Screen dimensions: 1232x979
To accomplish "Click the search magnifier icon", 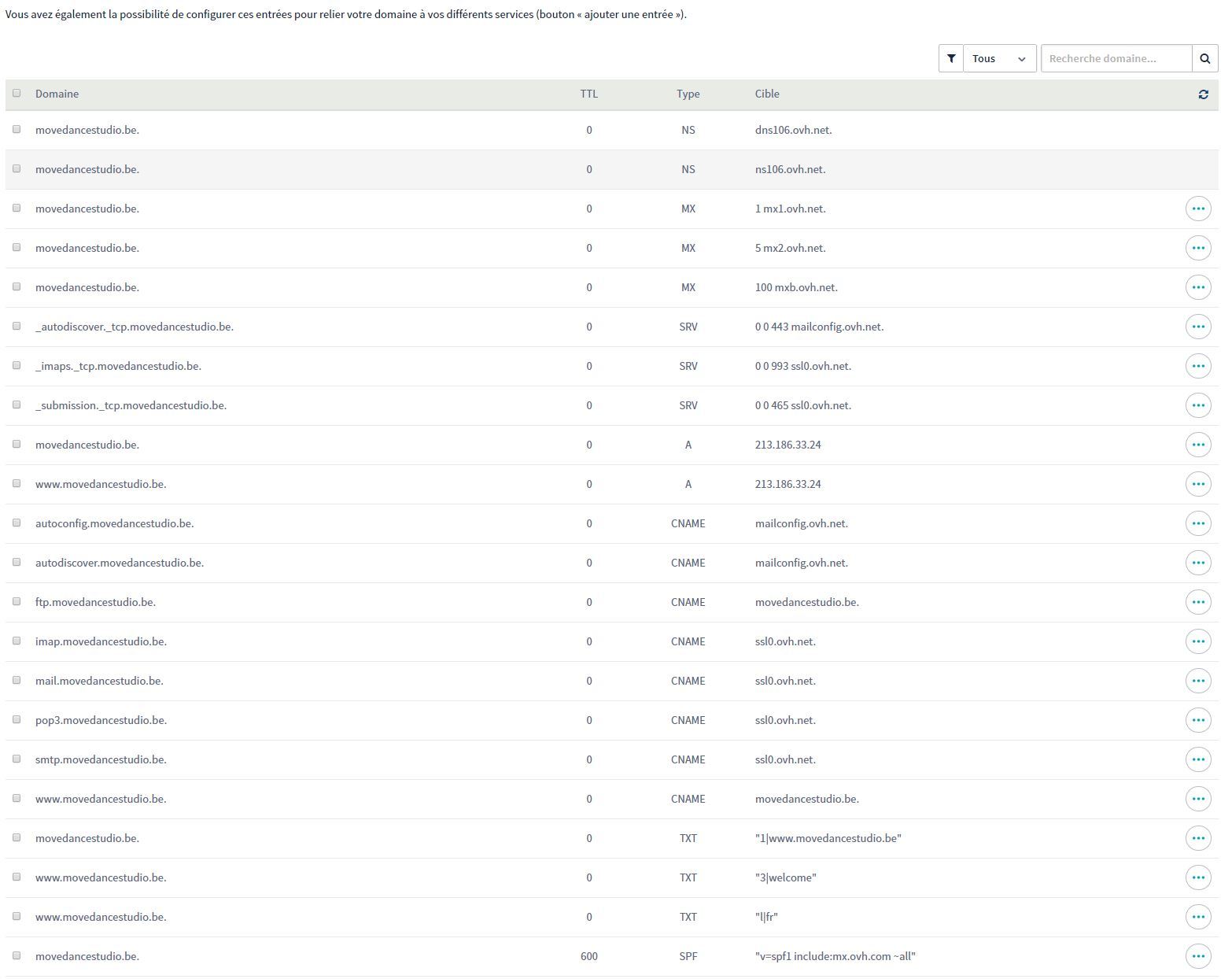I will tap(1204, 58).
